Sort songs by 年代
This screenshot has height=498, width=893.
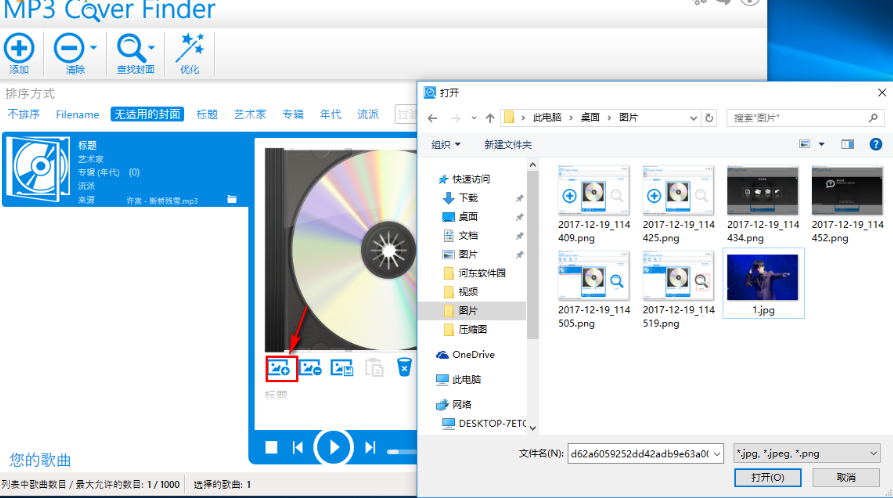(x=330, y=115)
